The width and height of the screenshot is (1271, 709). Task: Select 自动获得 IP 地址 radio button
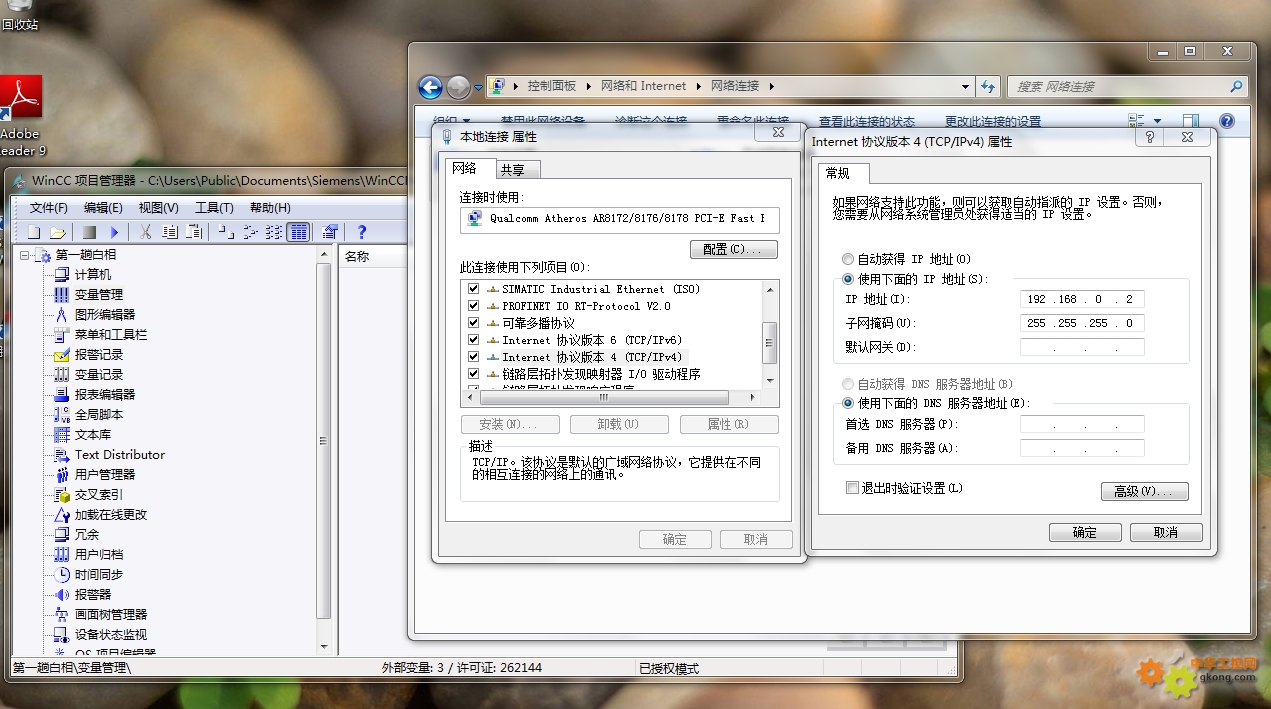(x=849, y=259)
